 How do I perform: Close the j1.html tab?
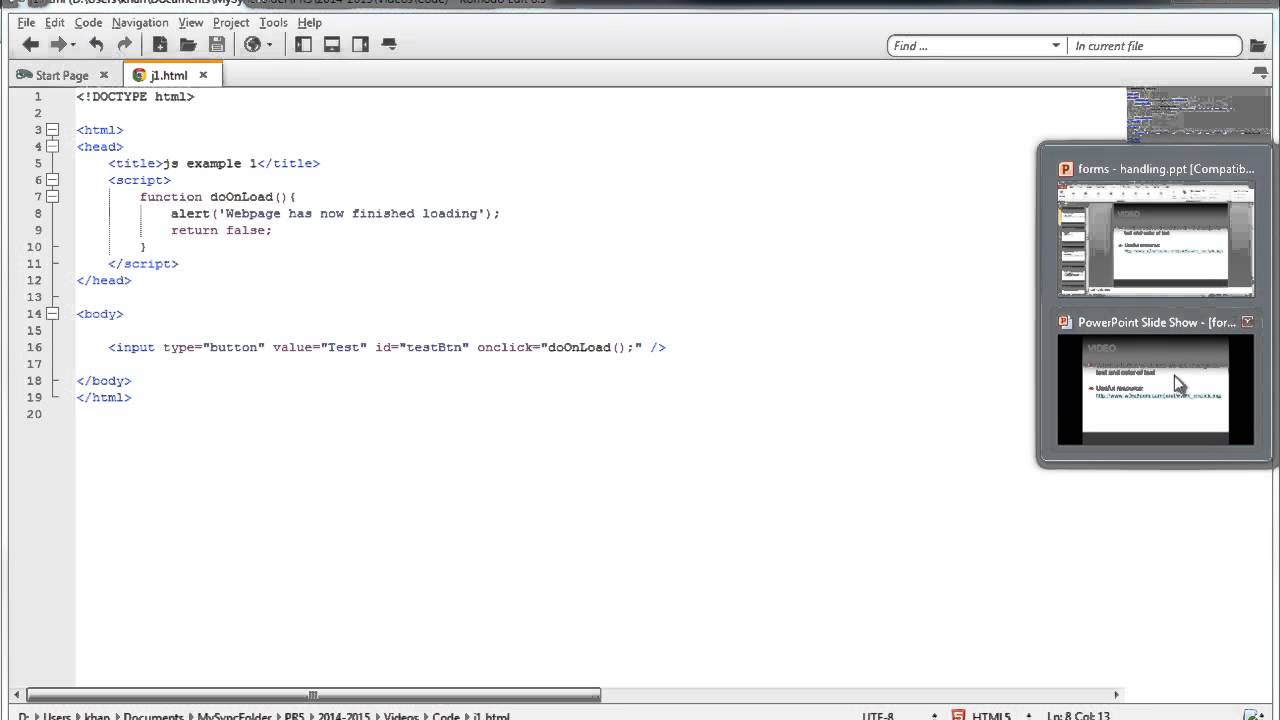(x=203, y=75)
